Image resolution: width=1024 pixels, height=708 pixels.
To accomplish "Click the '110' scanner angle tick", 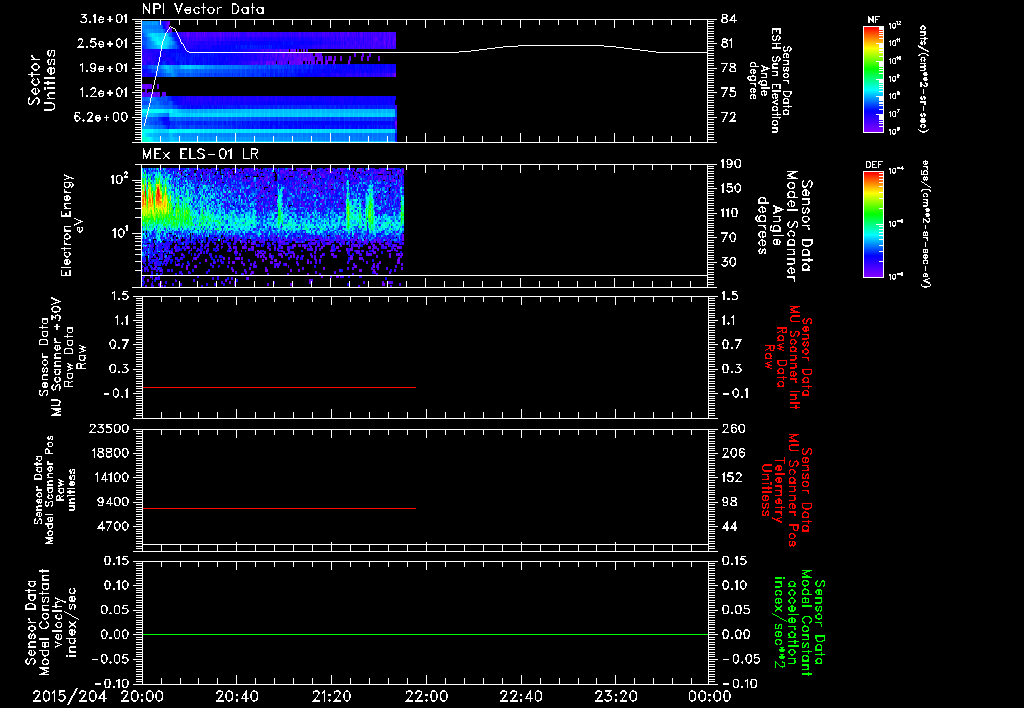I will click(x=732, y=213).
